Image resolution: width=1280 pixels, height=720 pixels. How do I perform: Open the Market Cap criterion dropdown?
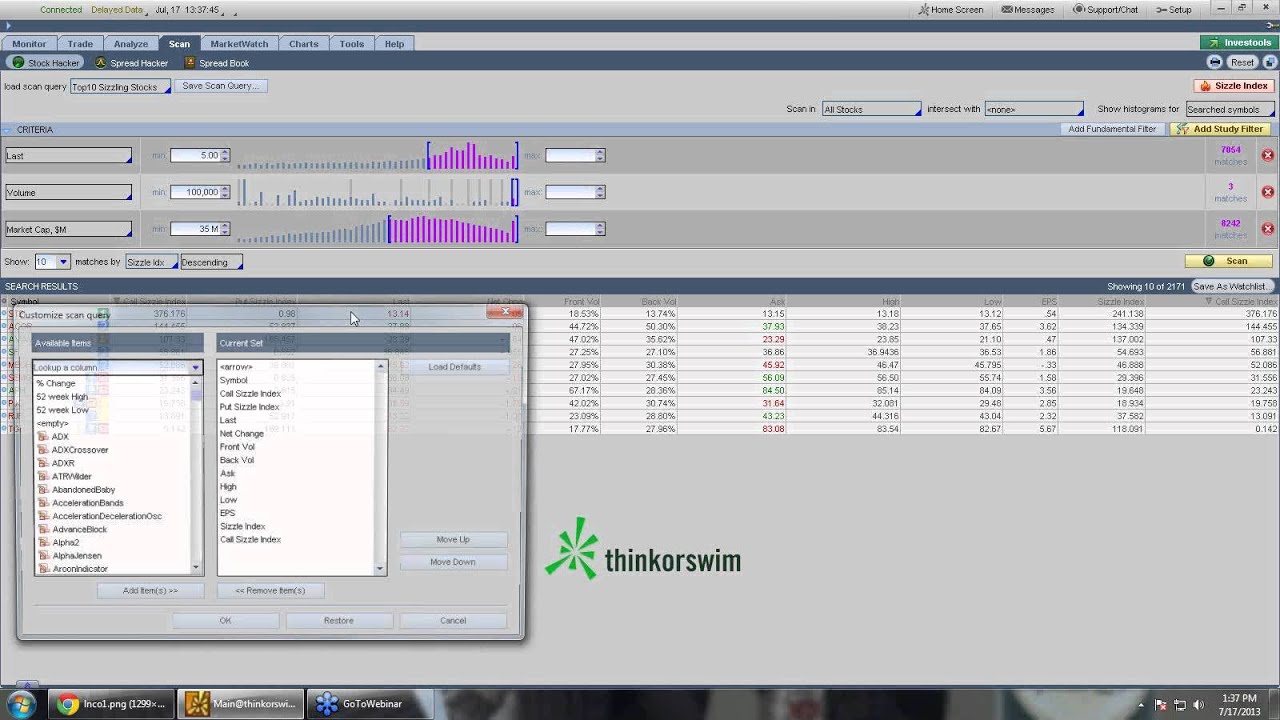pos(68,229)
